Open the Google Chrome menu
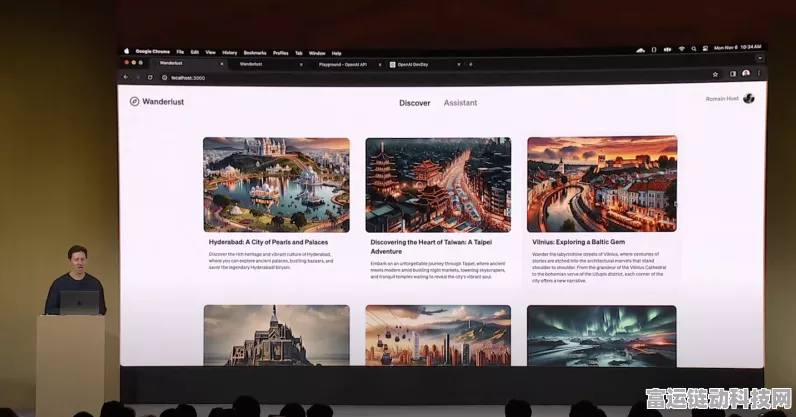This screenshot has height=417, width=796. [153, 51]
